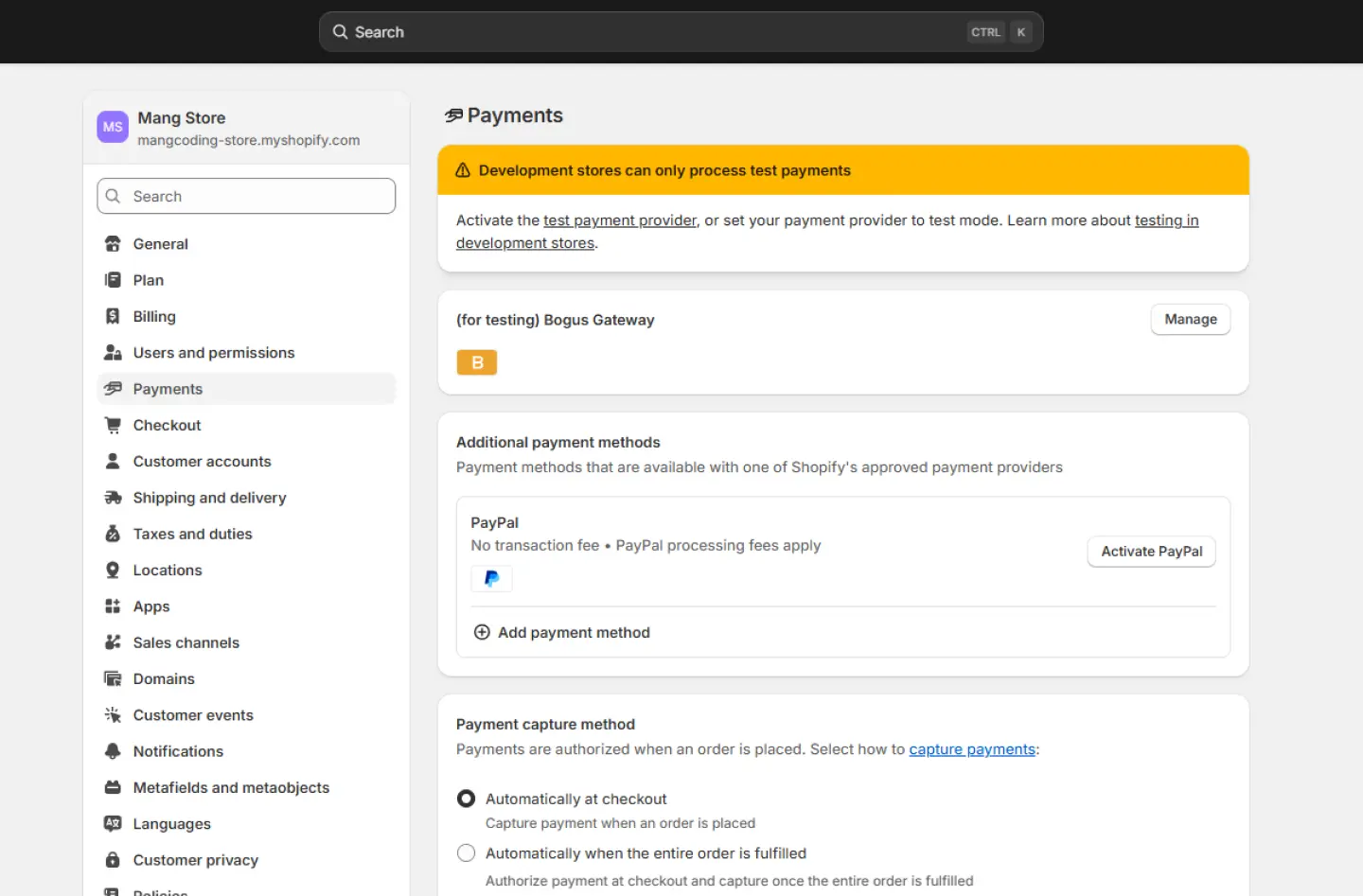Click the Checkout cart icon
This screenshot has height=896, width=1363.
click(113, 425)
